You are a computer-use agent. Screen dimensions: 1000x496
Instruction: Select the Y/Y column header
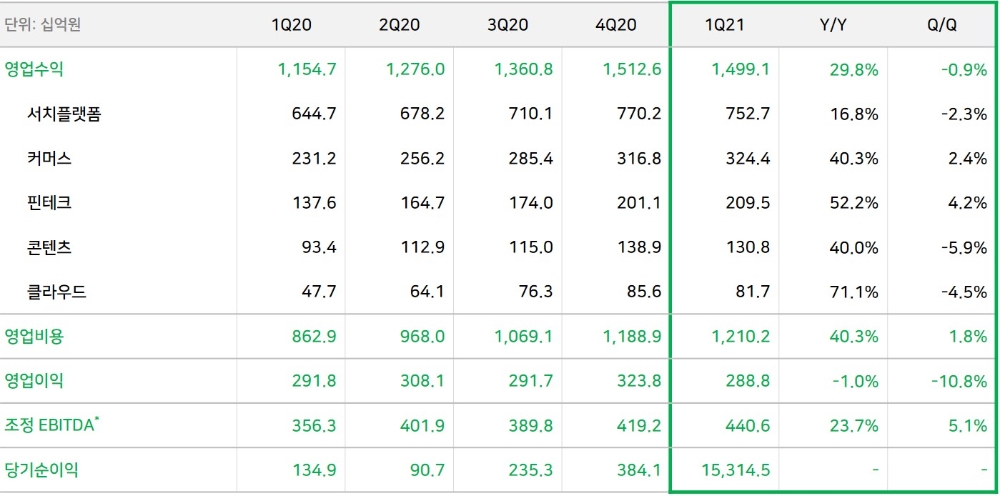coord(833,25)
